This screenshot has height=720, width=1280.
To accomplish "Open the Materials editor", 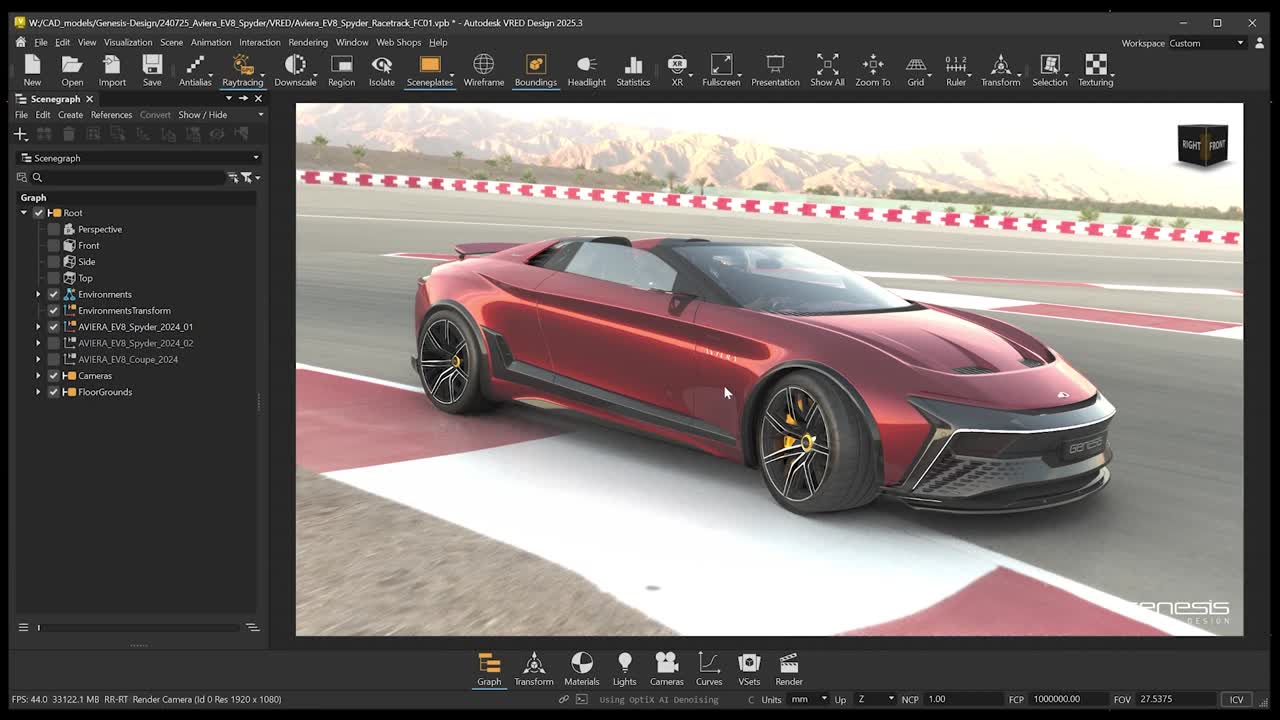I will [x=581, y=665].
